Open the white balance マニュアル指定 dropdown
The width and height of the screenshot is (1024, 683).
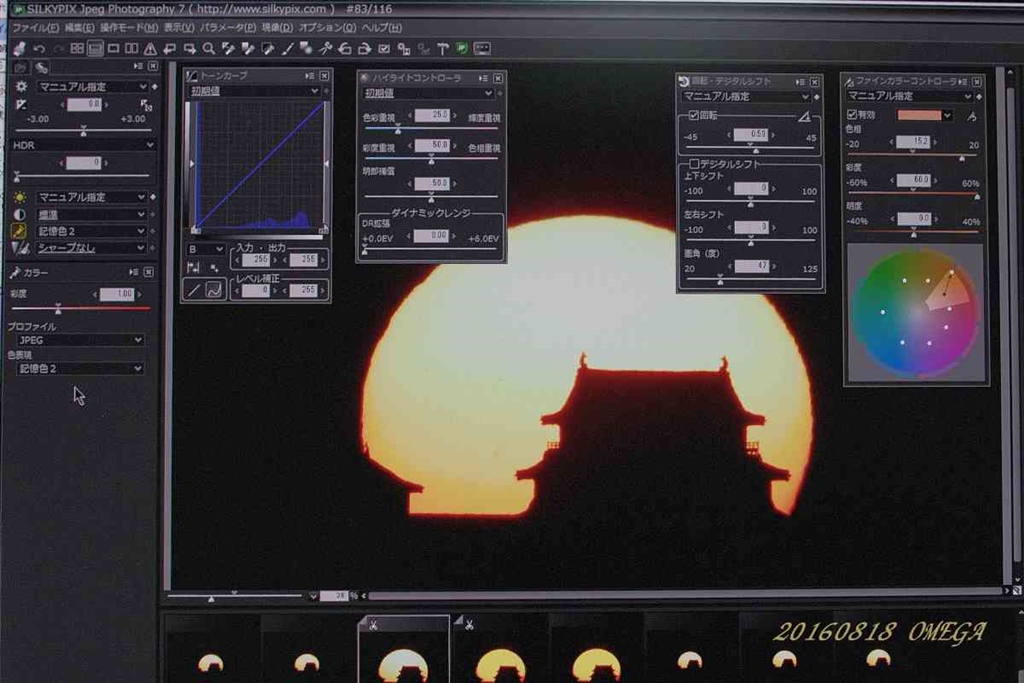click(91, 197)
